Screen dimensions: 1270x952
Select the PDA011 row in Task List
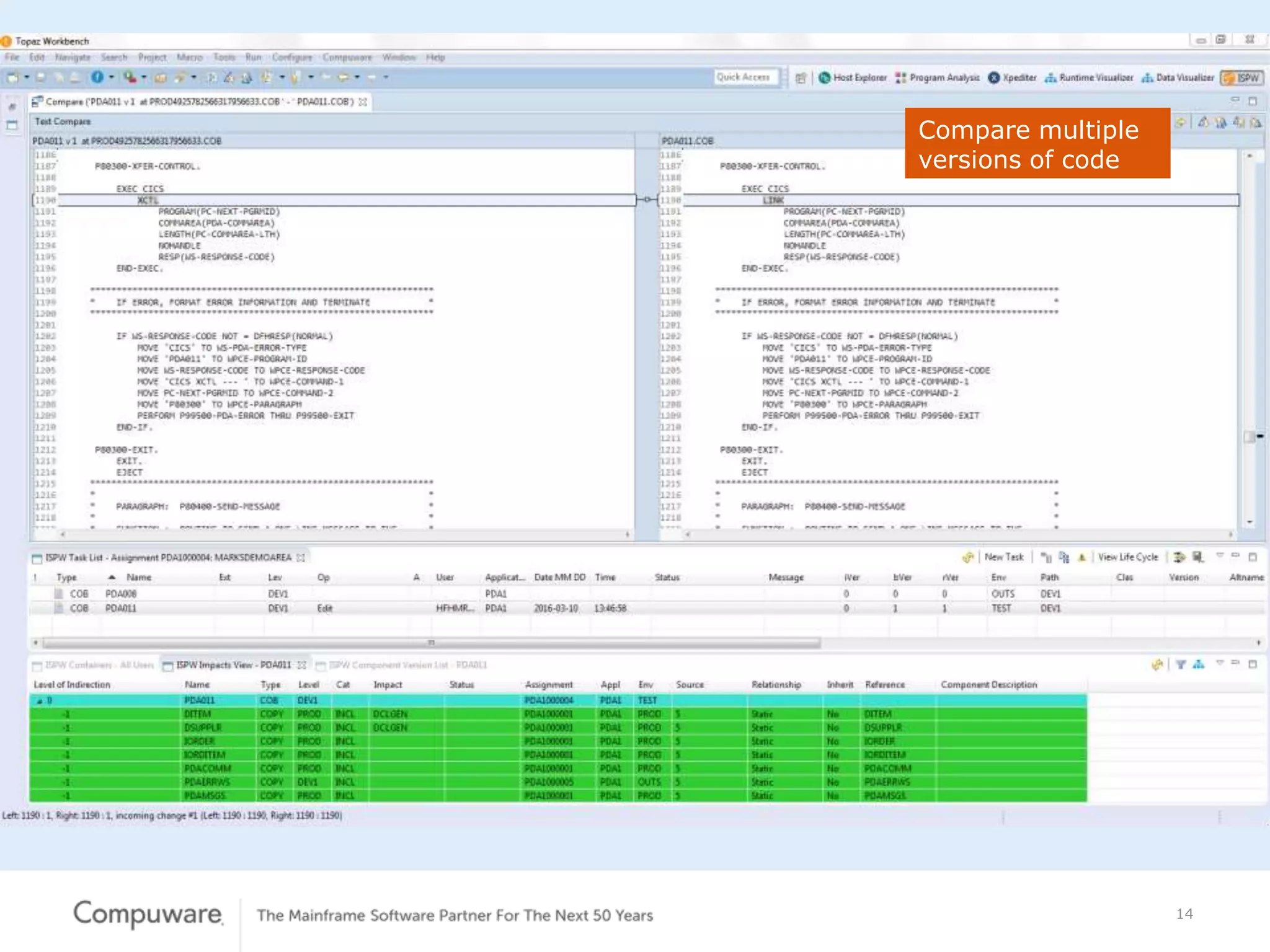(647, 609)
